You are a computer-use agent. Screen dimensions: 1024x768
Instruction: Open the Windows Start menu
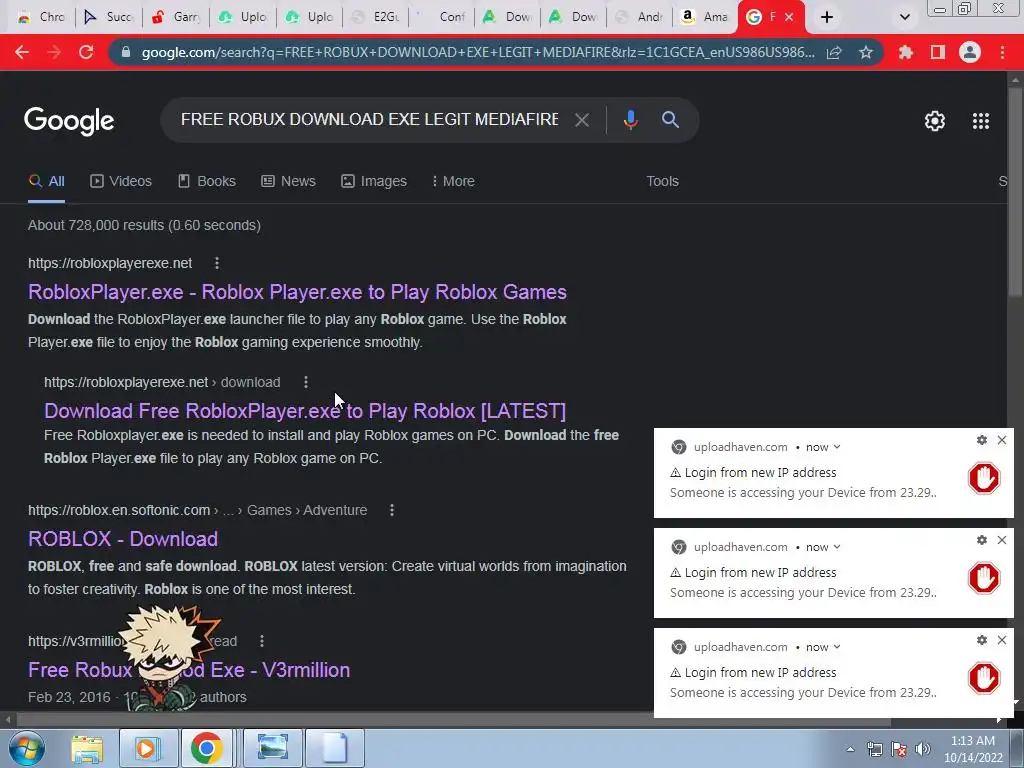26,748
